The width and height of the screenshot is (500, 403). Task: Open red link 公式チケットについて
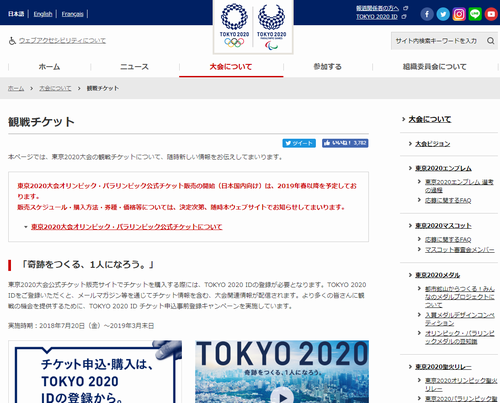[127, 227]
